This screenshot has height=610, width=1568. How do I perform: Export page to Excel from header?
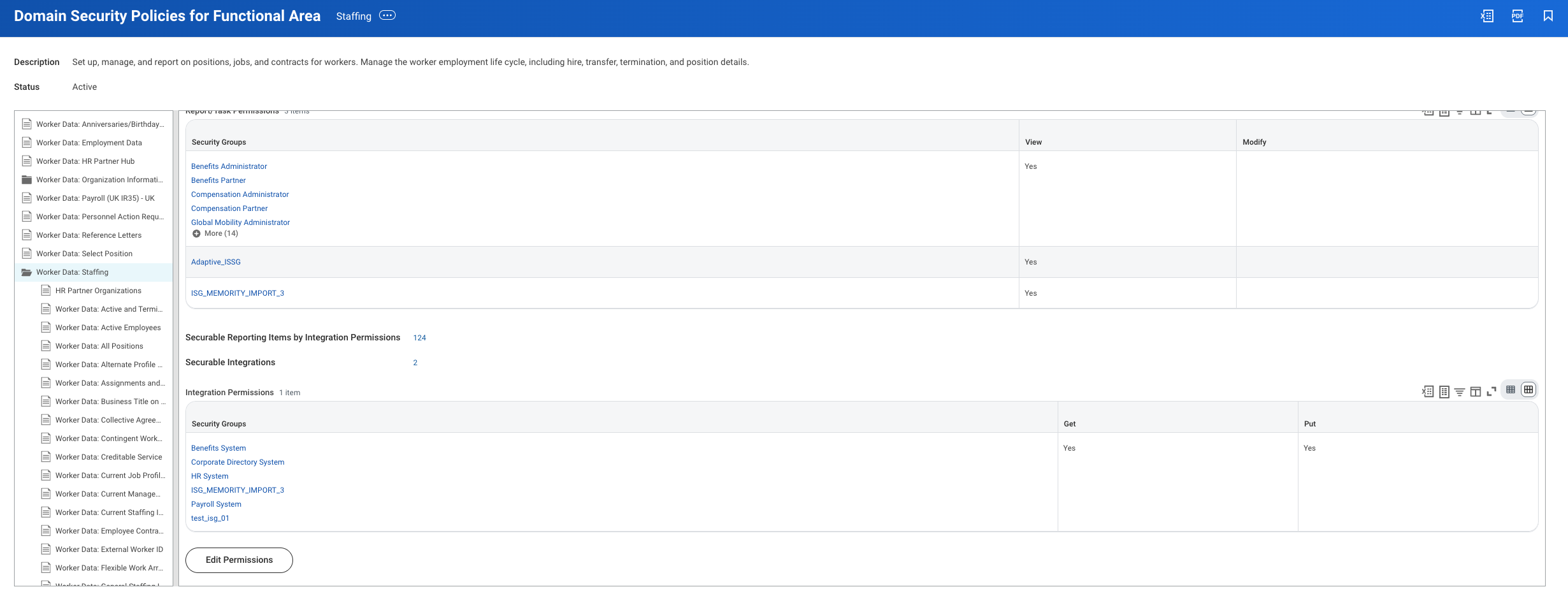(1487, 16)
